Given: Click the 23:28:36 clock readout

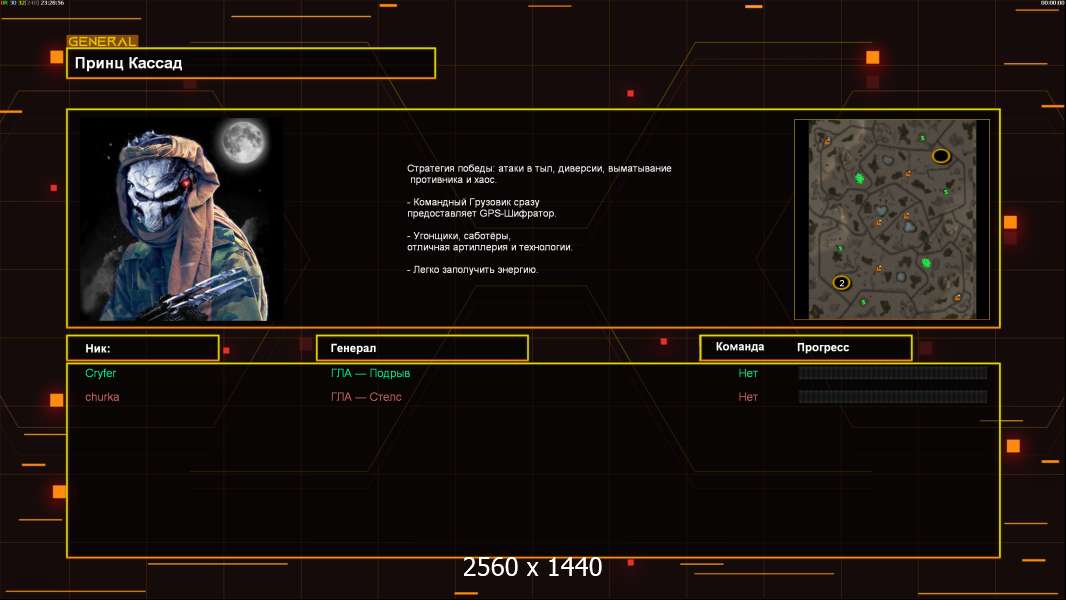Looking at the screenshot, I should click(x=52, y=3).
